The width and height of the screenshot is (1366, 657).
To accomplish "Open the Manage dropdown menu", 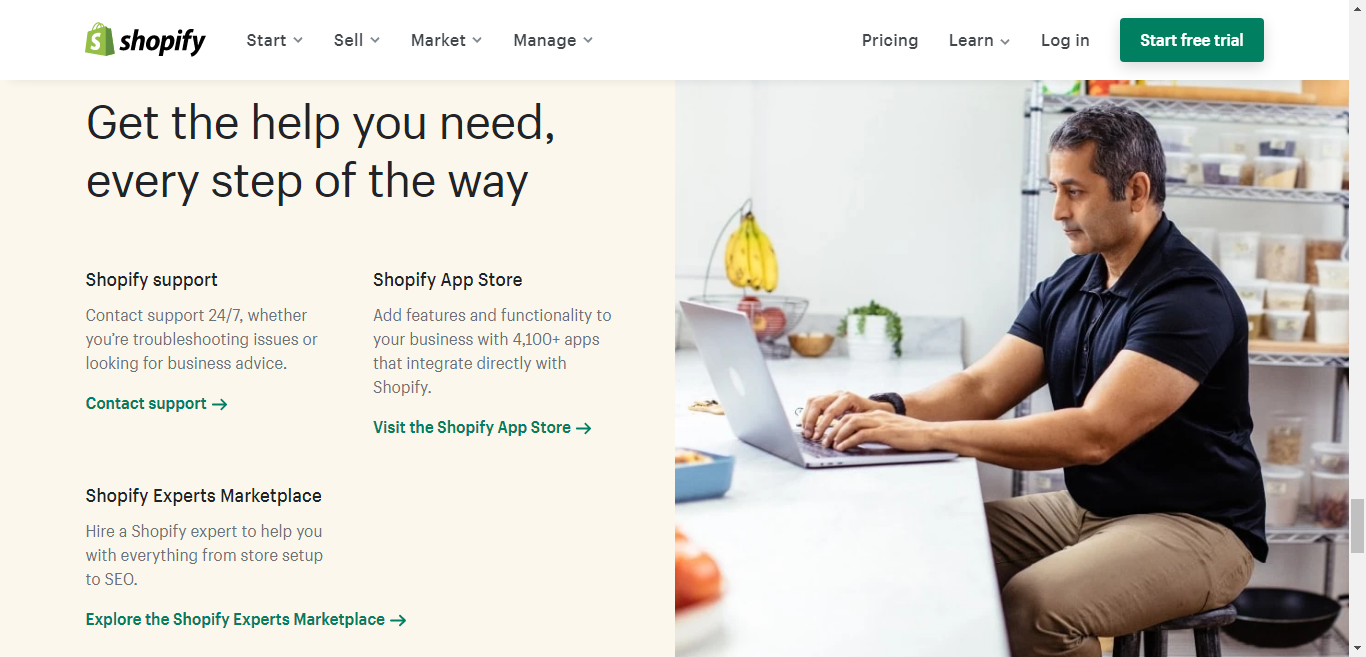I will [553, 40].
